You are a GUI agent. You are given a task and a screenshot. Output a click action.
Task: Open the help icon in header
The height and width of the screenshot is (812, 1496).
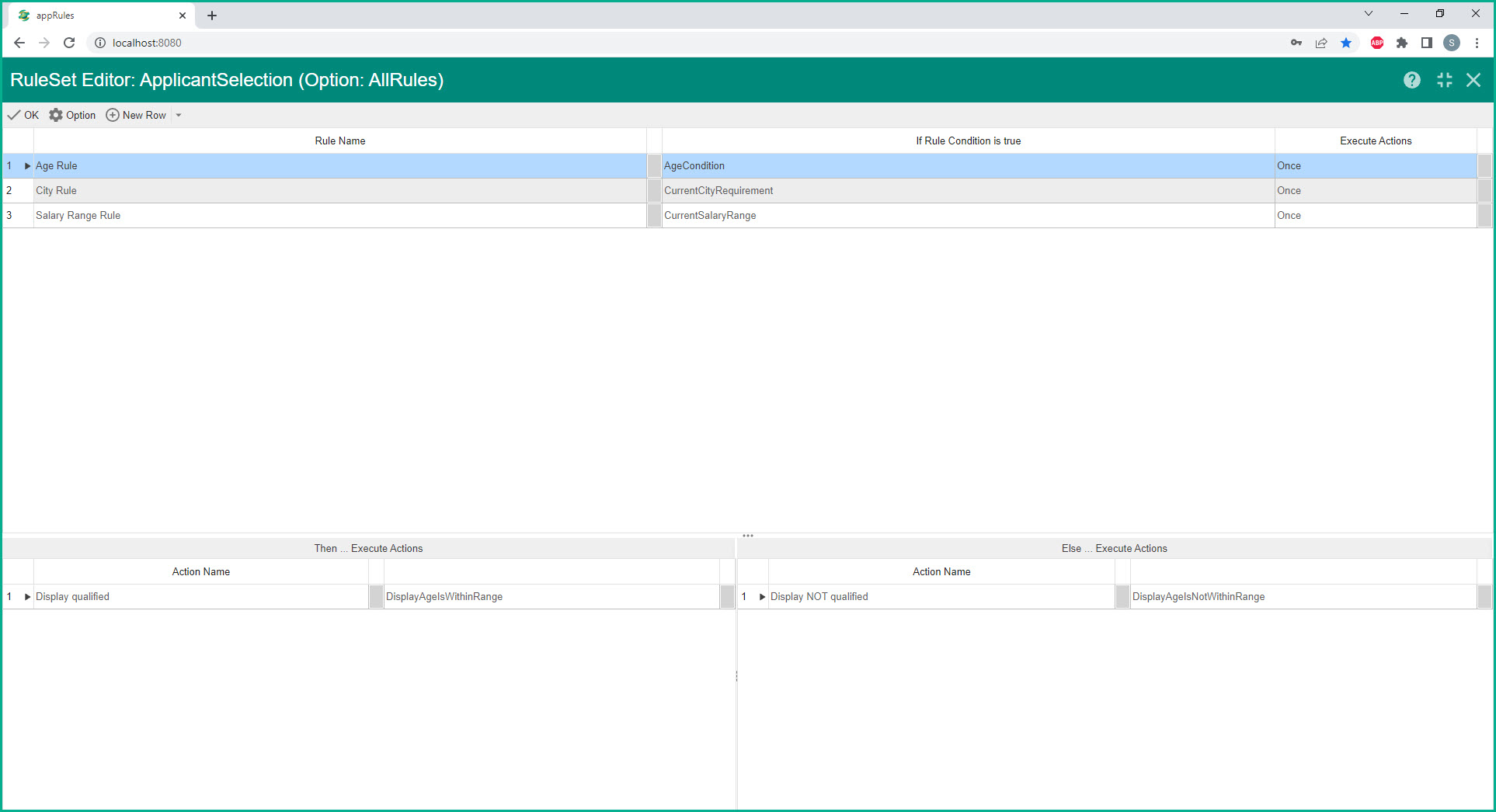1411,80
